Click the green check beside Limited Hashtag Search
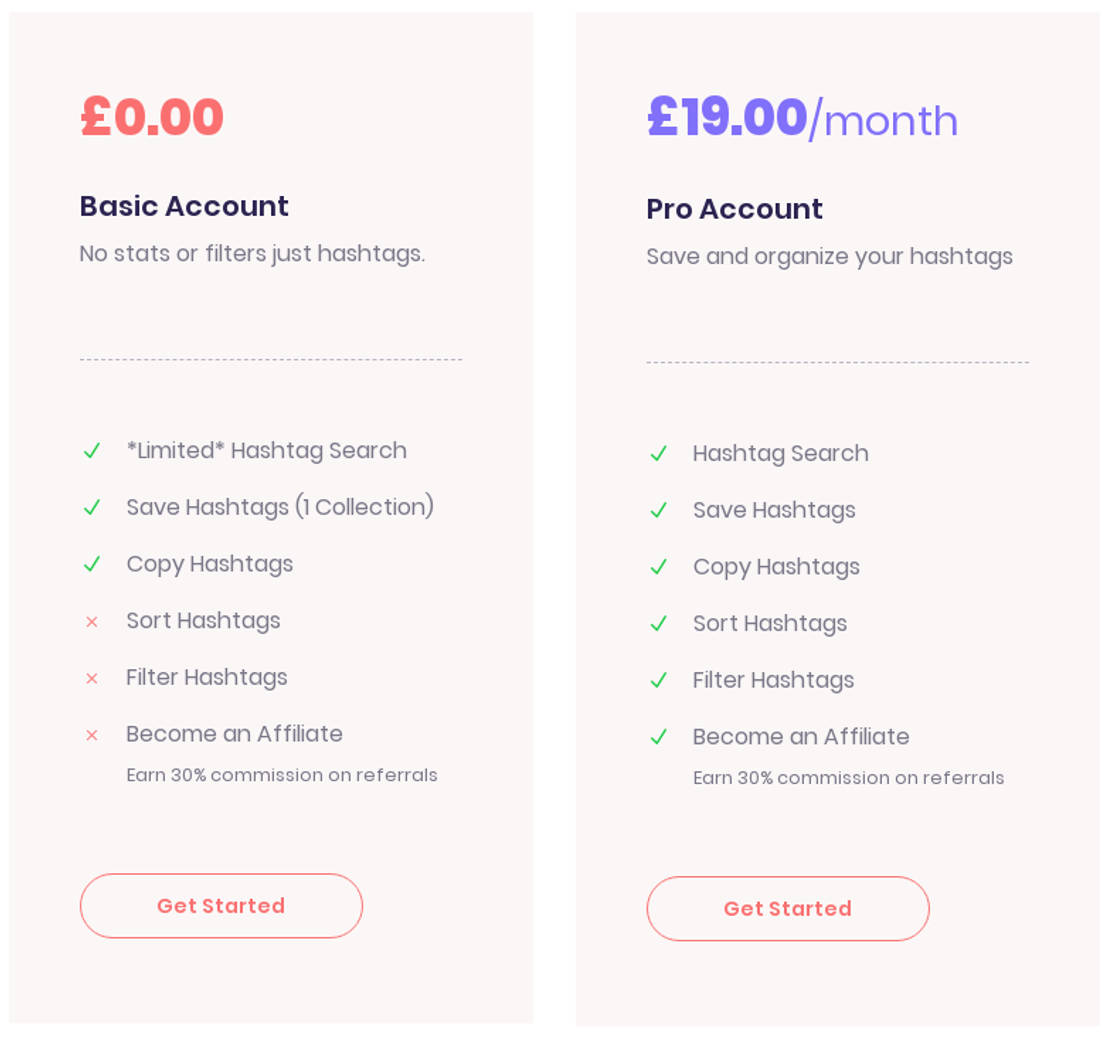The width and height of the screenshot is (1108, 1037). coord(92,451)
